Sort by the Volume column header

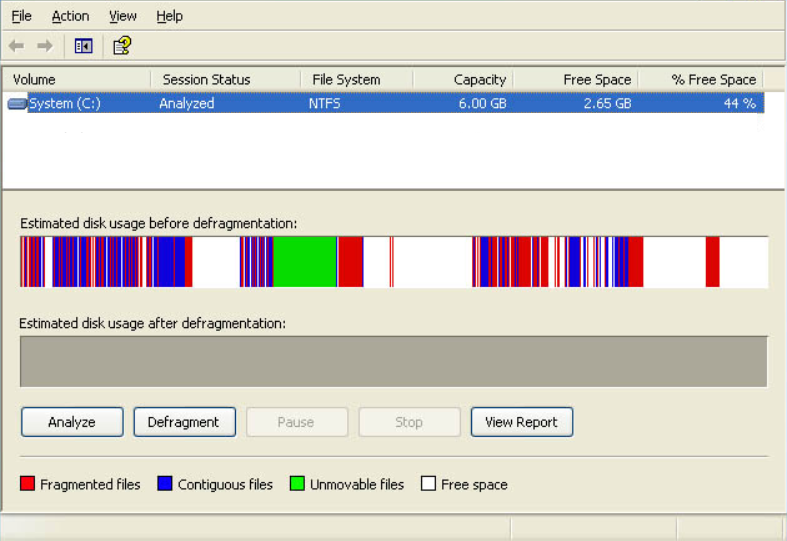77,80
